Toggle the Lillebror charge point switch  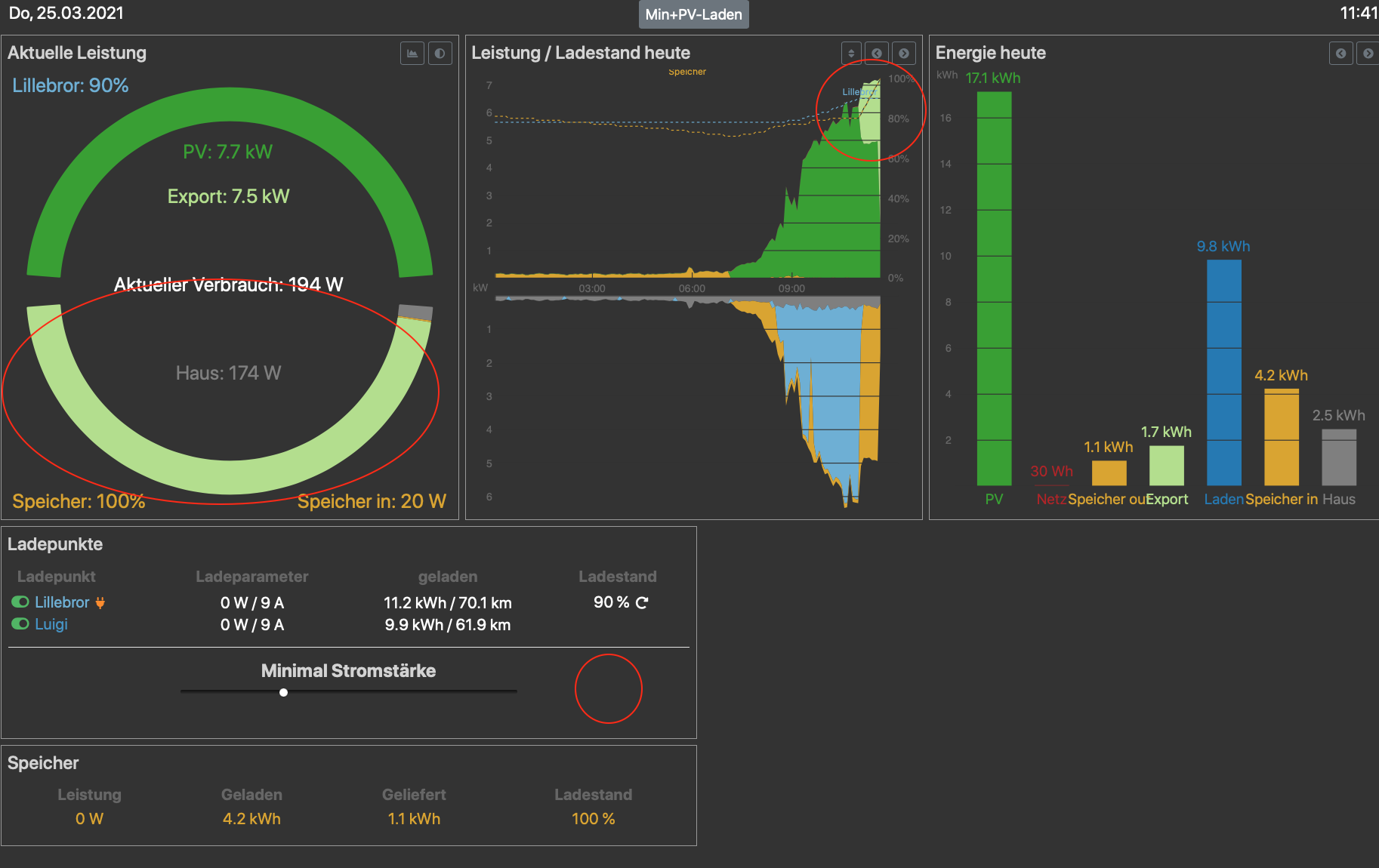[20, 602]
